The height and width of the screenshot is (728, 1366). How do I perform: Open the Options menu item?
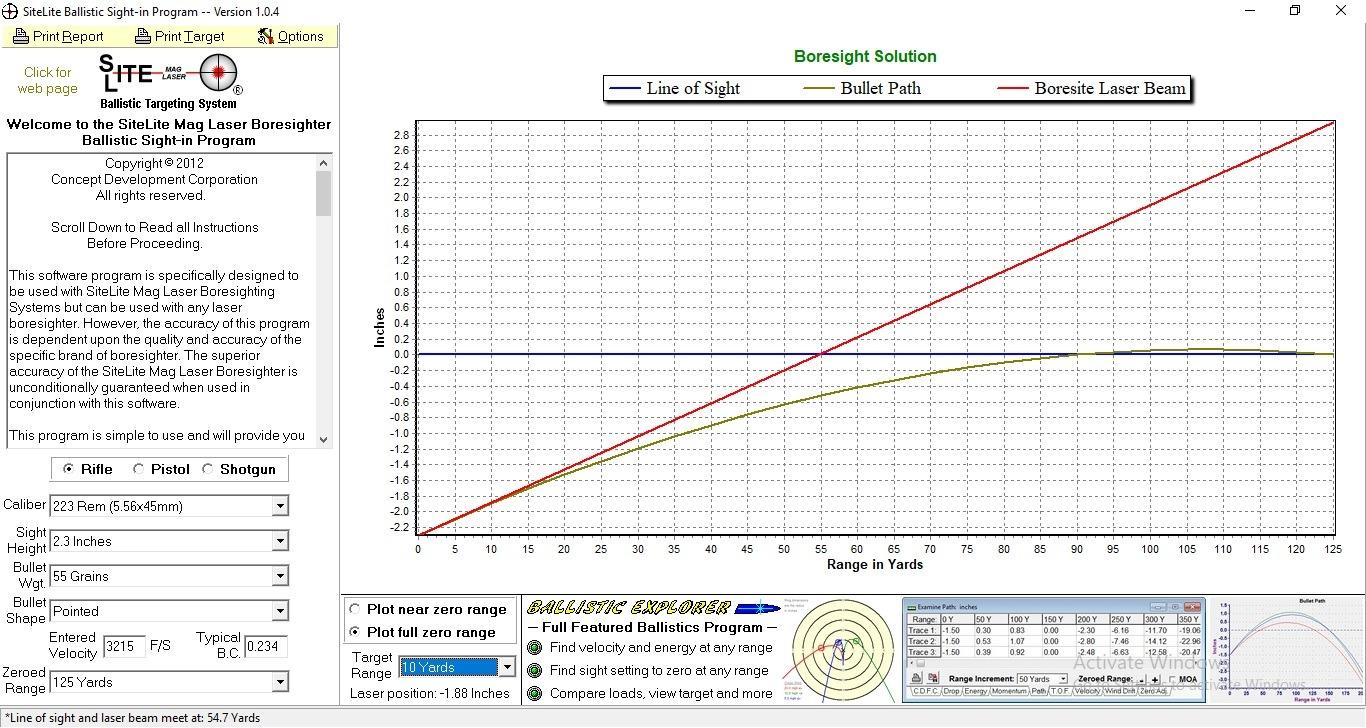pyautogui.click(x=291, y=36)
